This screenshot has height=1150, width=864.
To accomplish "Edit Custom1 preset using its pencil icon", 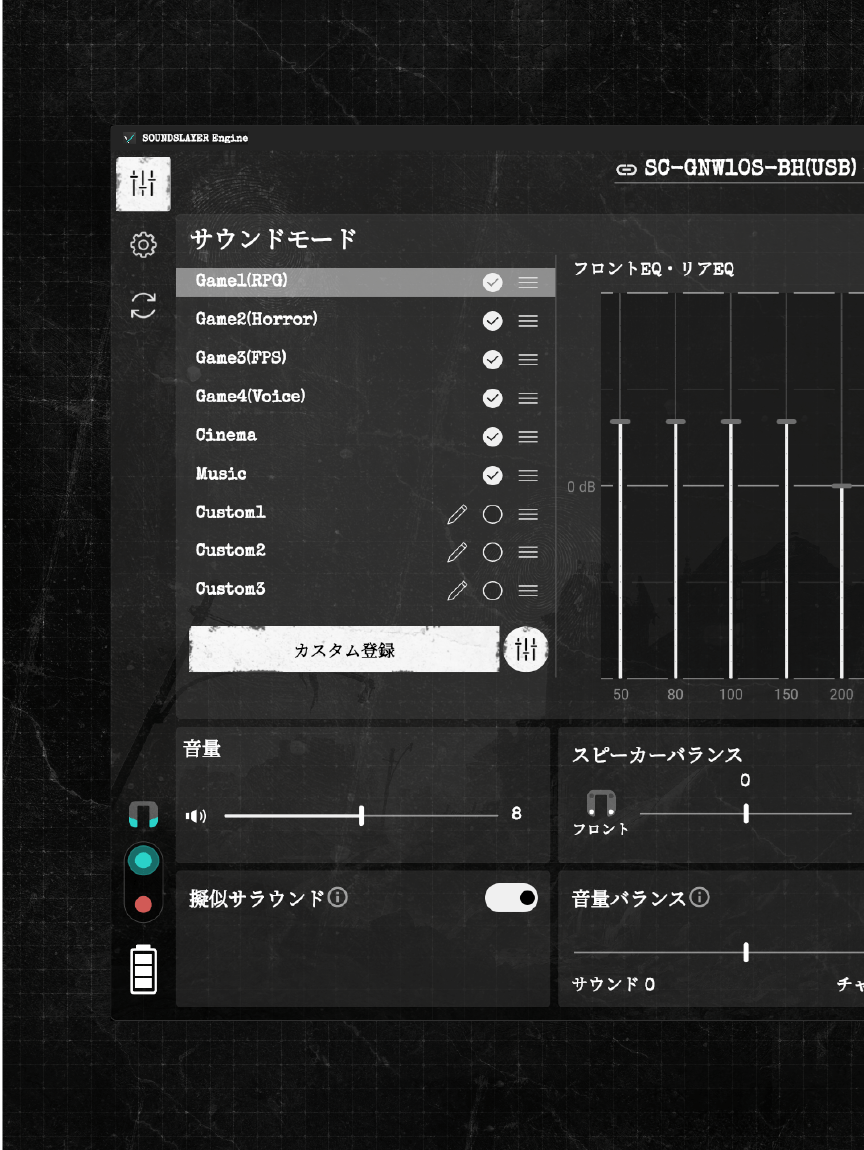I will tap(457, 513).
